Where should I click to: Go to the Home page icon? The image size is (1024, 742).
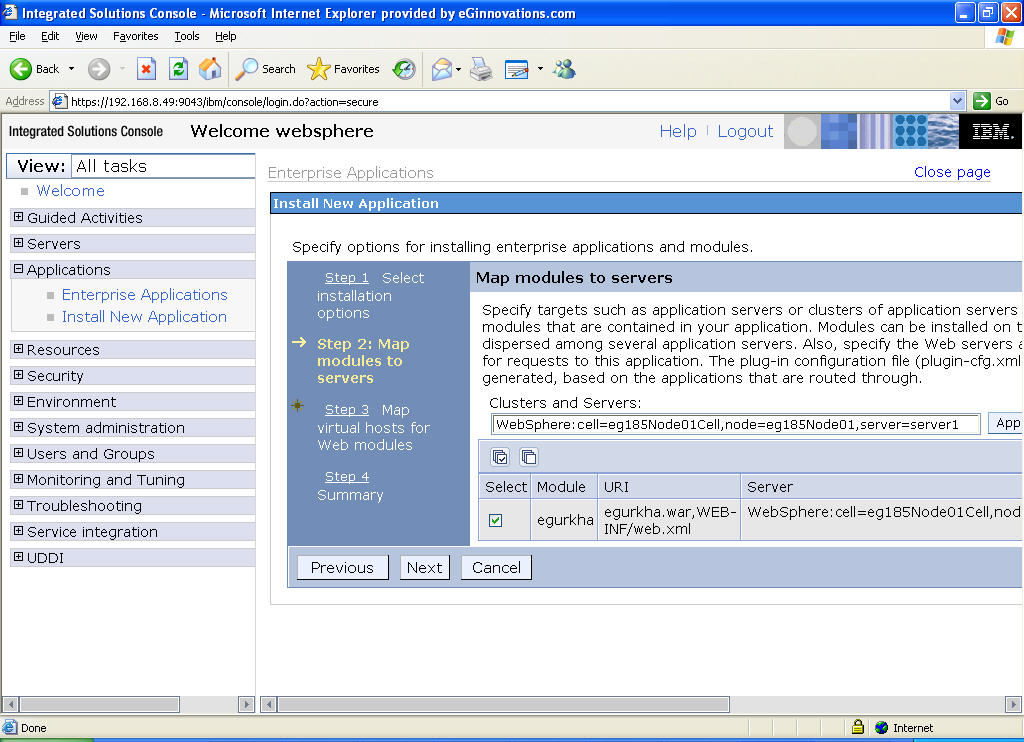tap(210, 69)
